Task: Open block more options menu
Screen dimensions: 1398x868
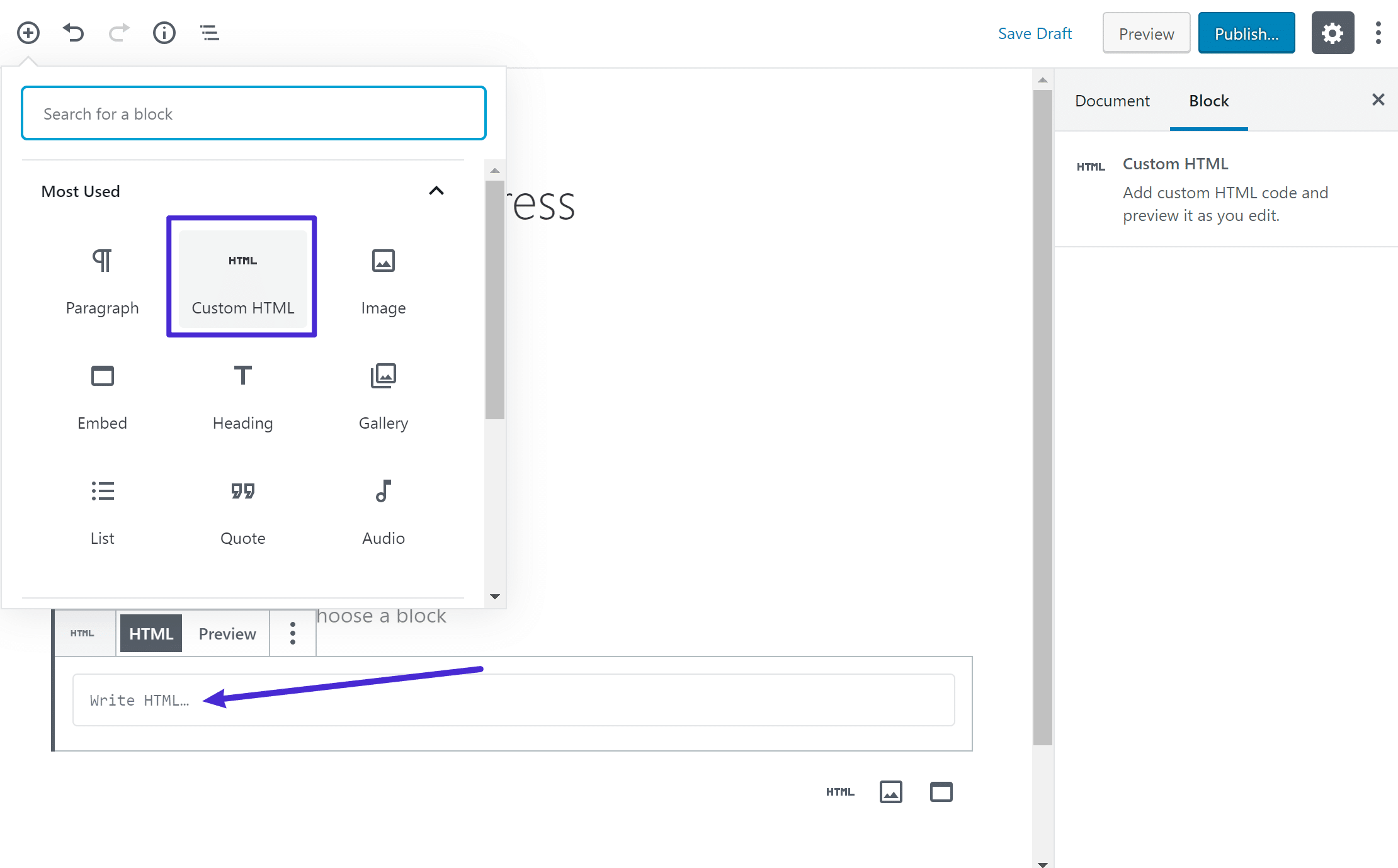Action: (x=292, y=634)
